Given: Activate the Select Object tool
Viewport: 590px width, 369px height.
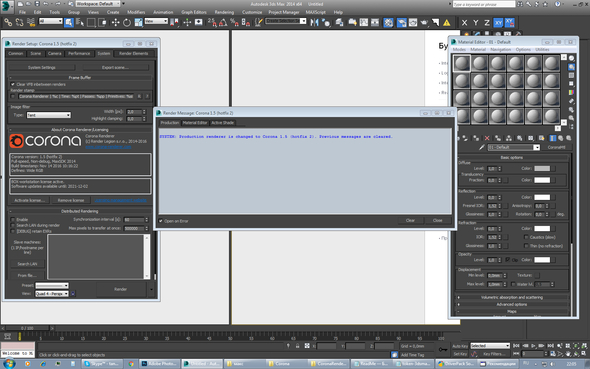Looking at the screenshot, I should pyautogui.click(x=69, y=23).
